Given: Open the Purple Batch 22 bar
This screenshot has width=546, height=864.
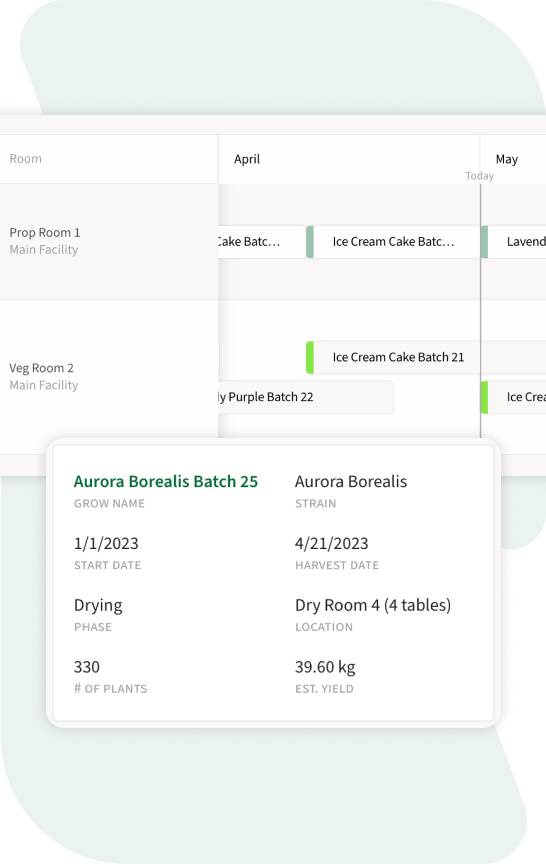Looking at the screenshot, I should coord(306,397).
